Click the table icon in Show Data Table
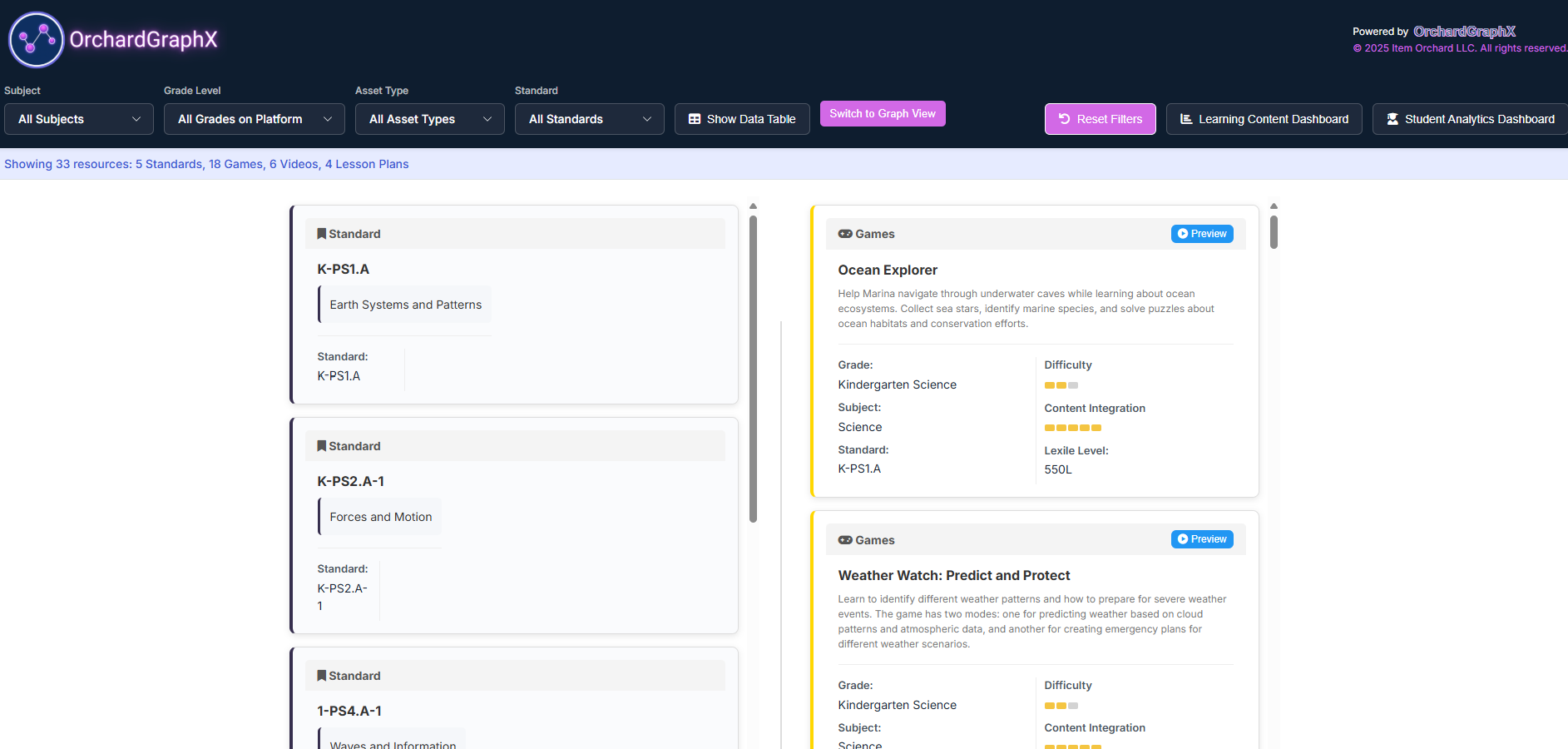 [x=695, y=119]
